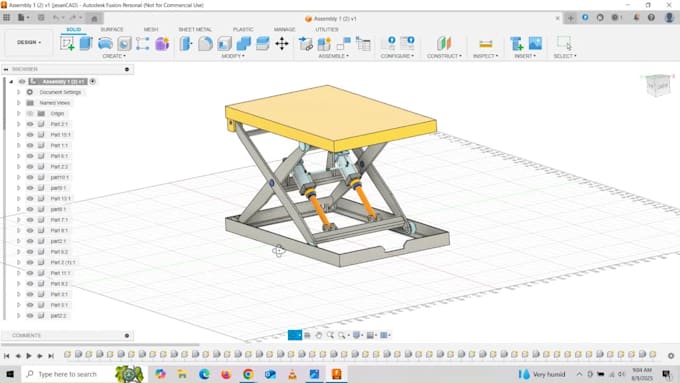The image size is (680, 383).
Task: Select the Fillet tool
Action: pos(205,44)
